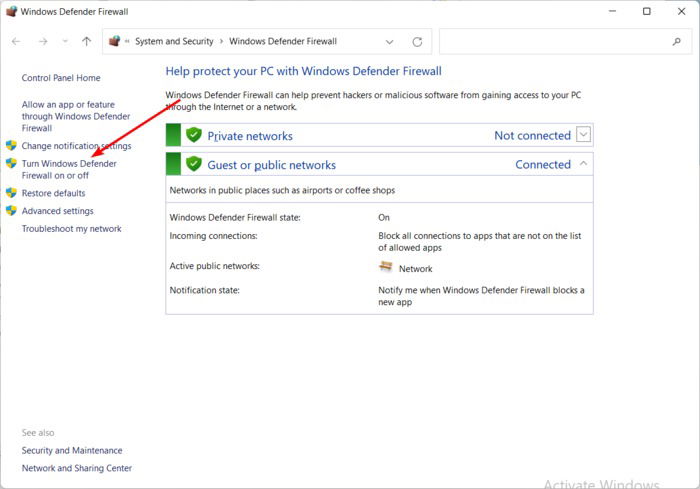The height and width of the screenshot is (489, 700).
Task: Refresh the Windows Defender Firewall page
Action: coord(417,42)
